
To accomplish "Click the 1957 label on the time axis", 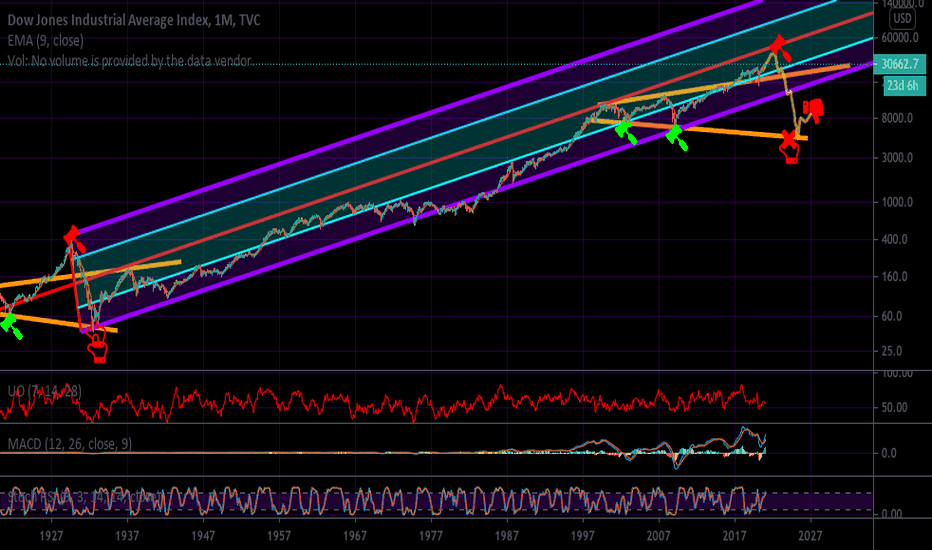I will pyautogui.click(x=279, y=536).
